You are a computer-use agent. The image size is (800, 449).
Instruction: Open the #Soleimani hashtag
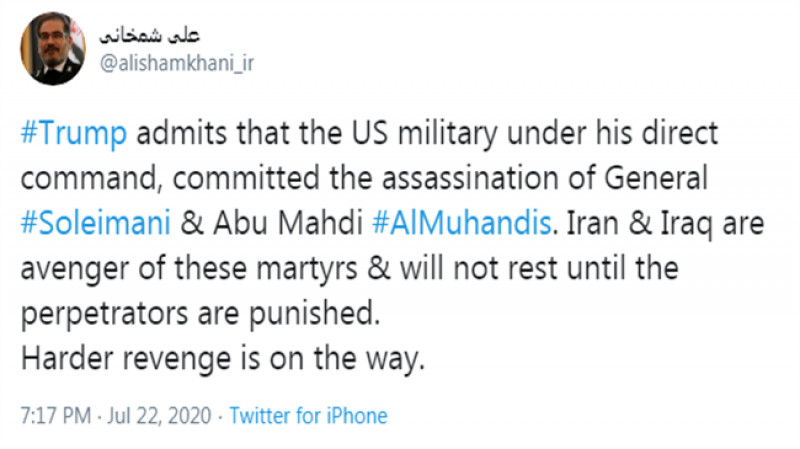pos(95,223)
